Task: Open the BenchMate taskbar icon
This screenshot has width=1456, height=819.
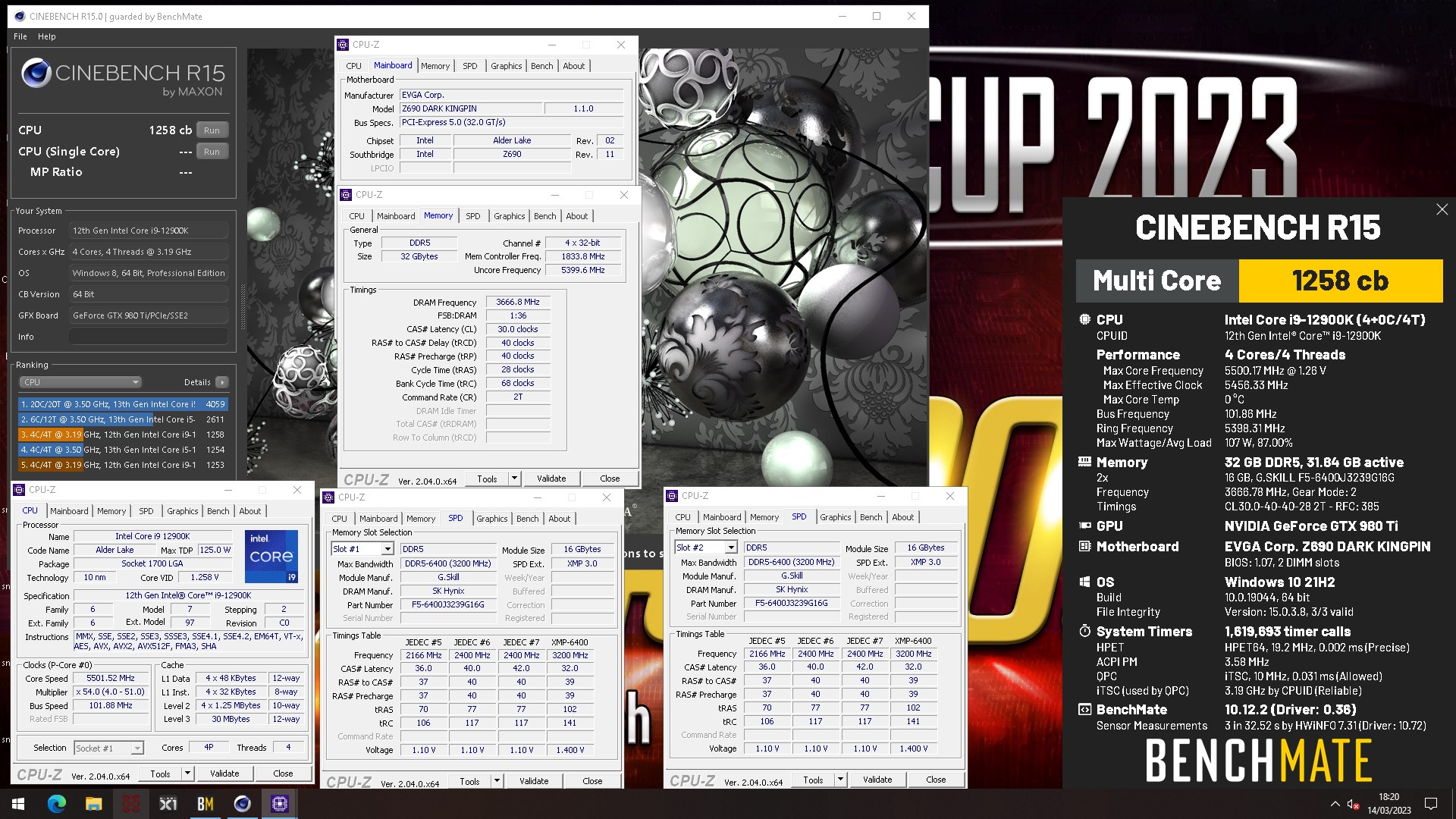Action: [x=205, y=804]
